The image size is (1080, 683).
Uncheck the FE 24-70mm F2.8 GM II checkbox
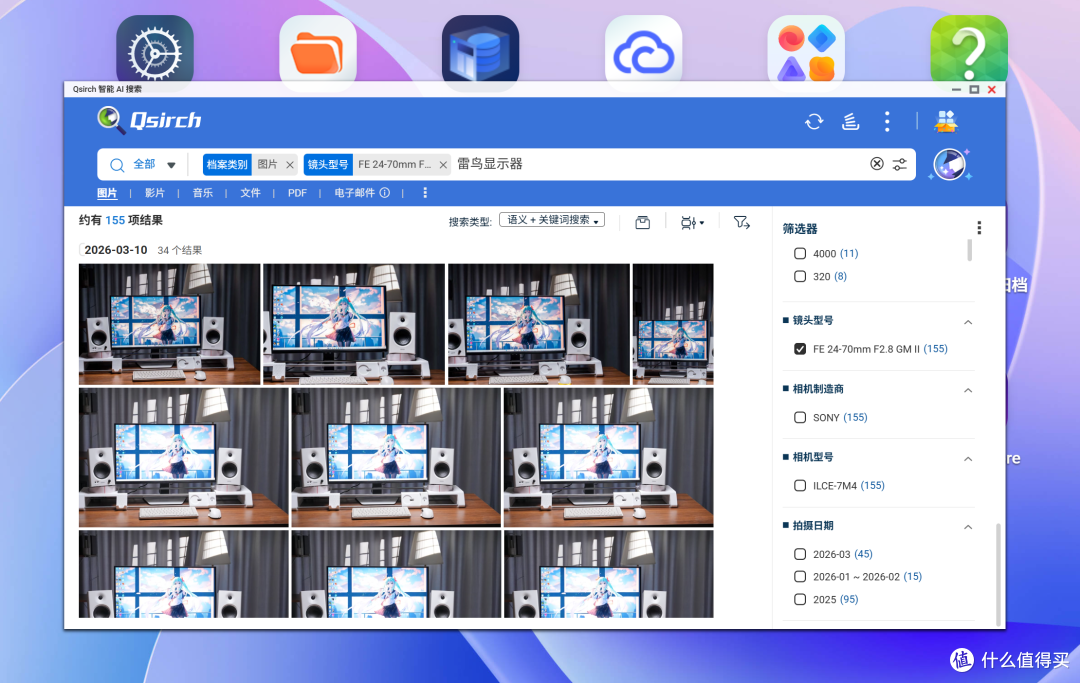[x=800, y=349]
